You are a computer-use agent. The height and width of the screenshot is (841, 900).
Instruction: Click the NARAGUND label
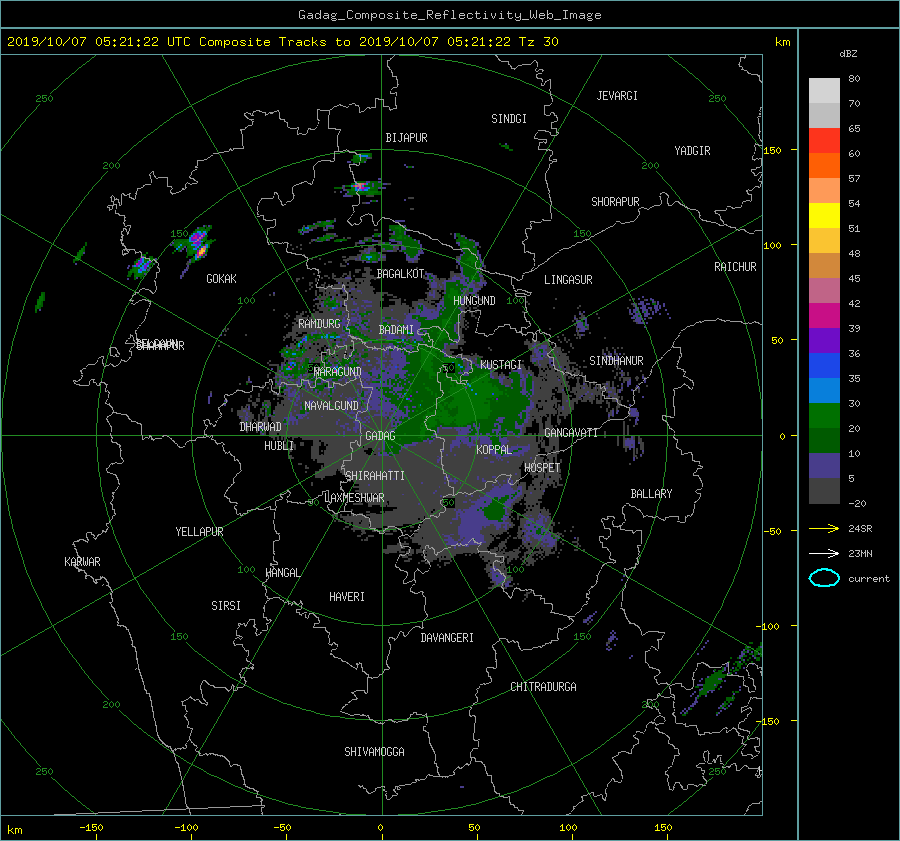pos(338,372)
